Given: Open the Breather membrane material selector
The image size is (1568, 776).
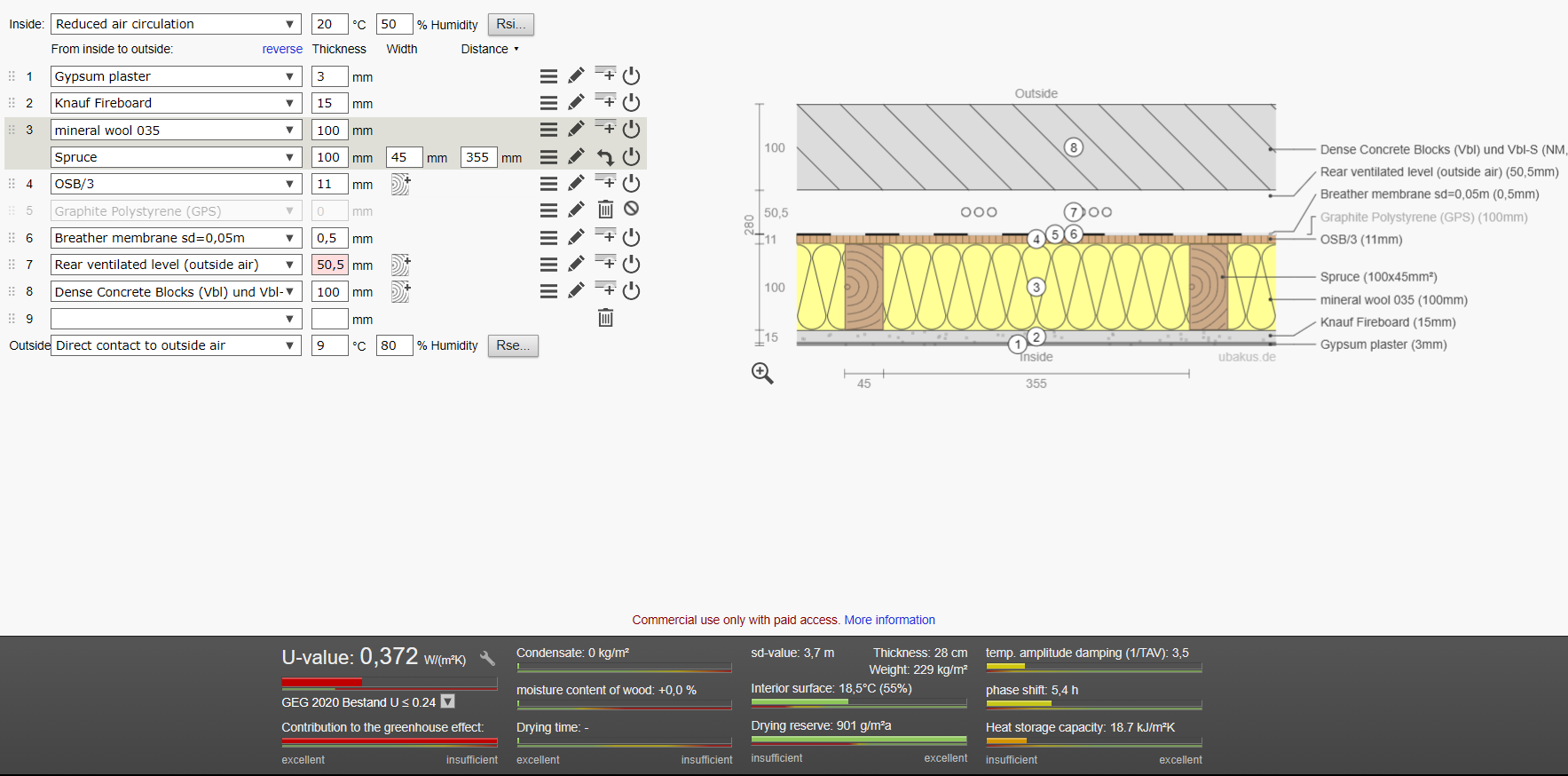Looking at the screenshot, I should pyautogui.click(x=176, y=238).
